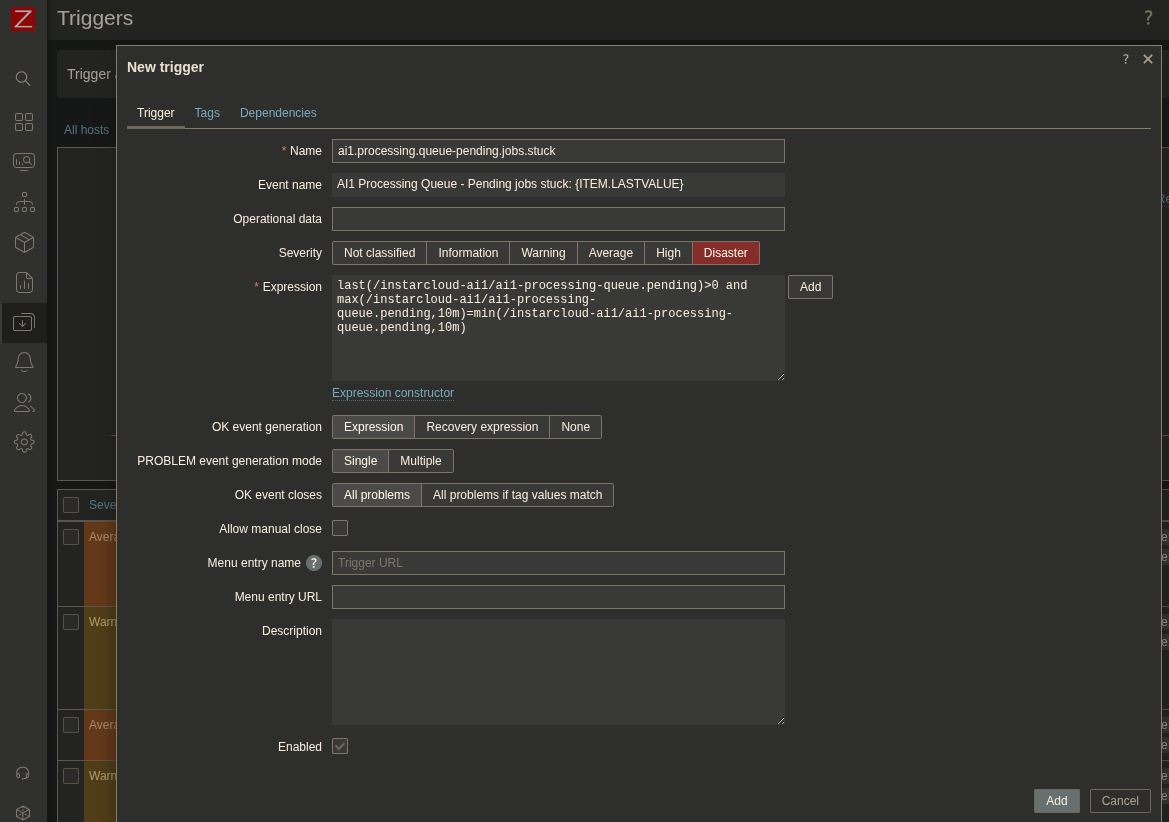Choose None for OK event generation
The image size is (1169, 822).
click(x=576, y=427)
